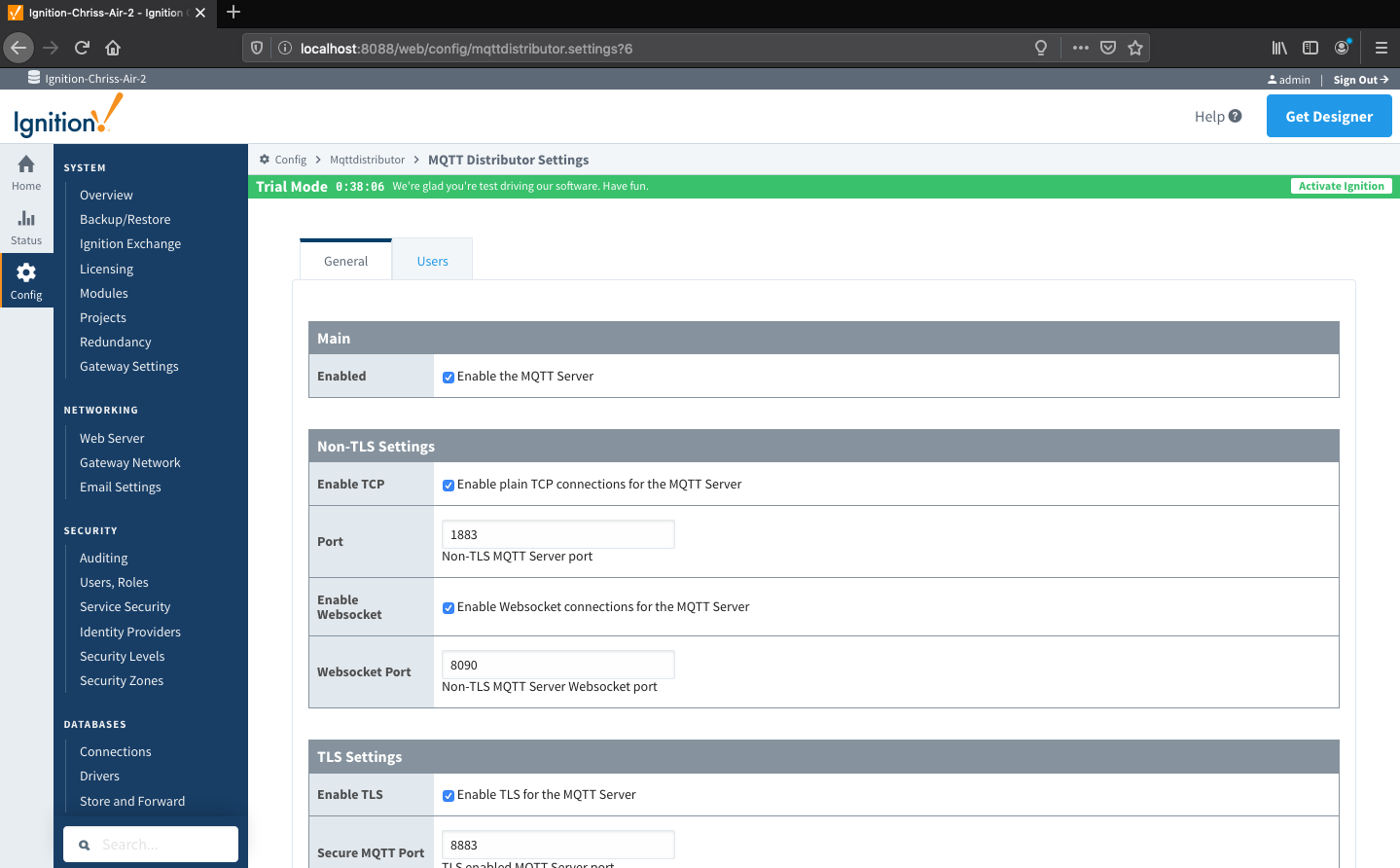Open Overview in the System menu
Image resolution: width=1400 pixels, height=868 pixels.
[106, 195]
